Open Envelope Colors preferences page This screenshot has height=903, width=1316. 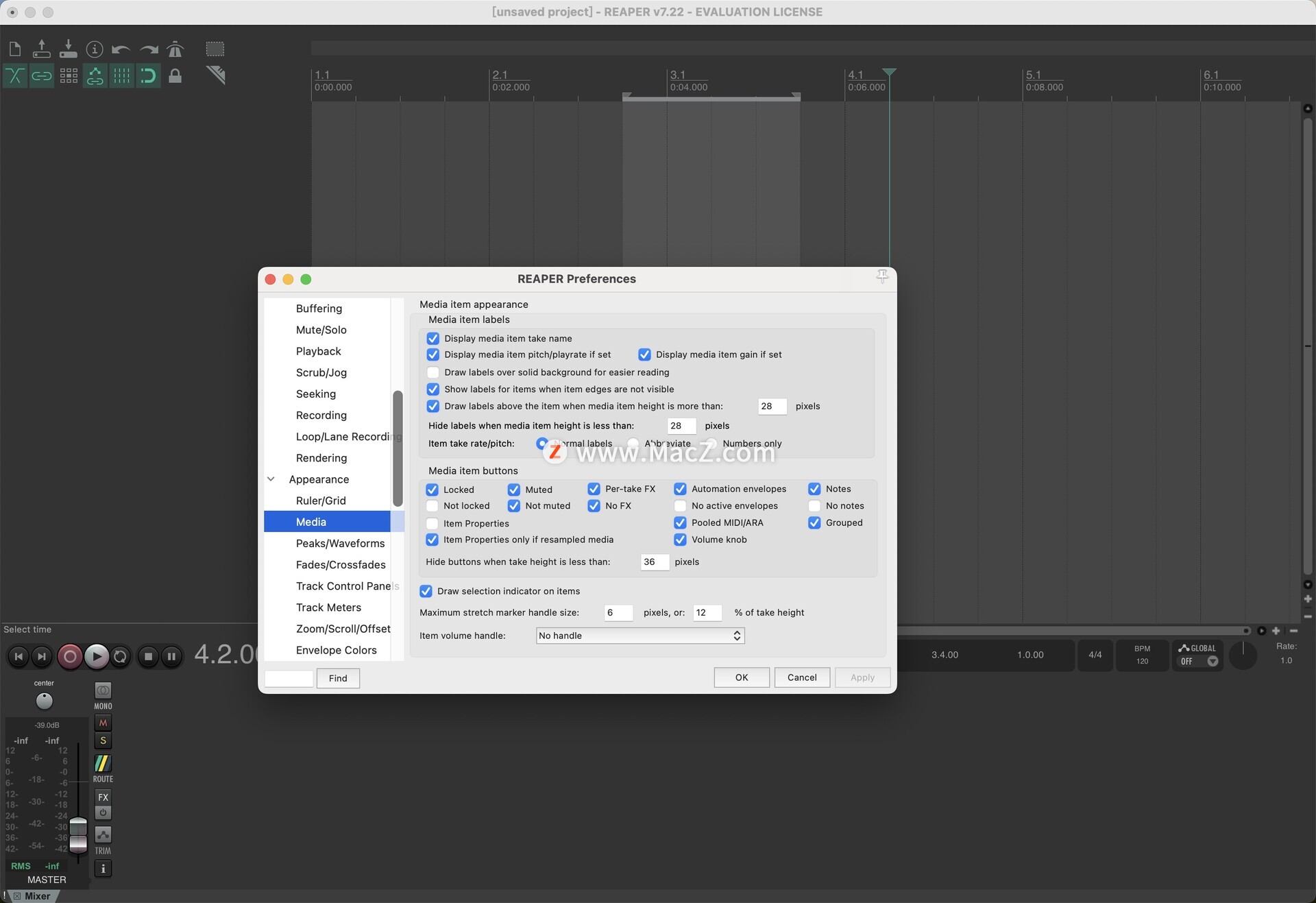[x=336, y=650]
